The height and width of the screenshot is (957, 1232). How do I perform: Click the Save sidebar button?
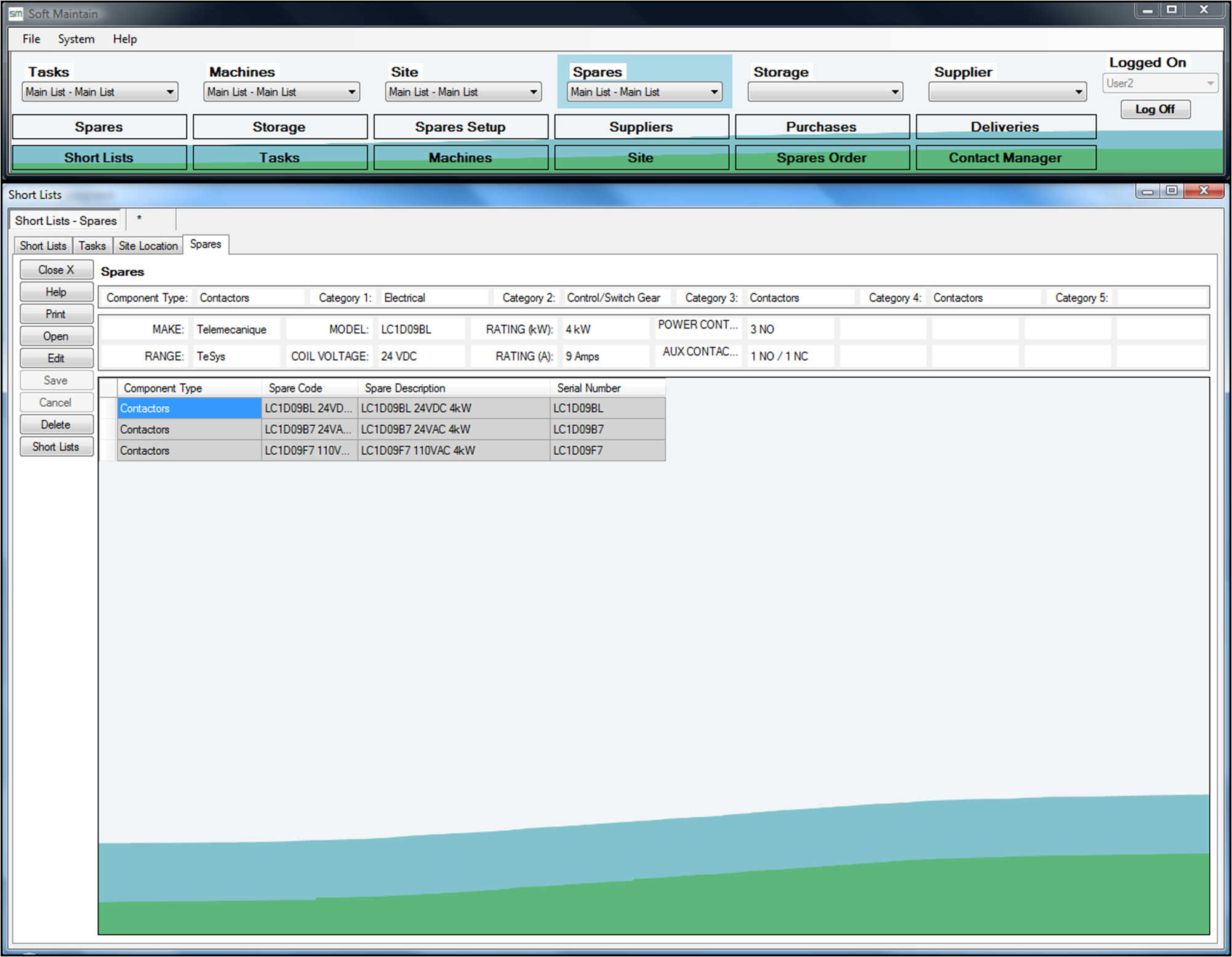[x=56, y=380]
